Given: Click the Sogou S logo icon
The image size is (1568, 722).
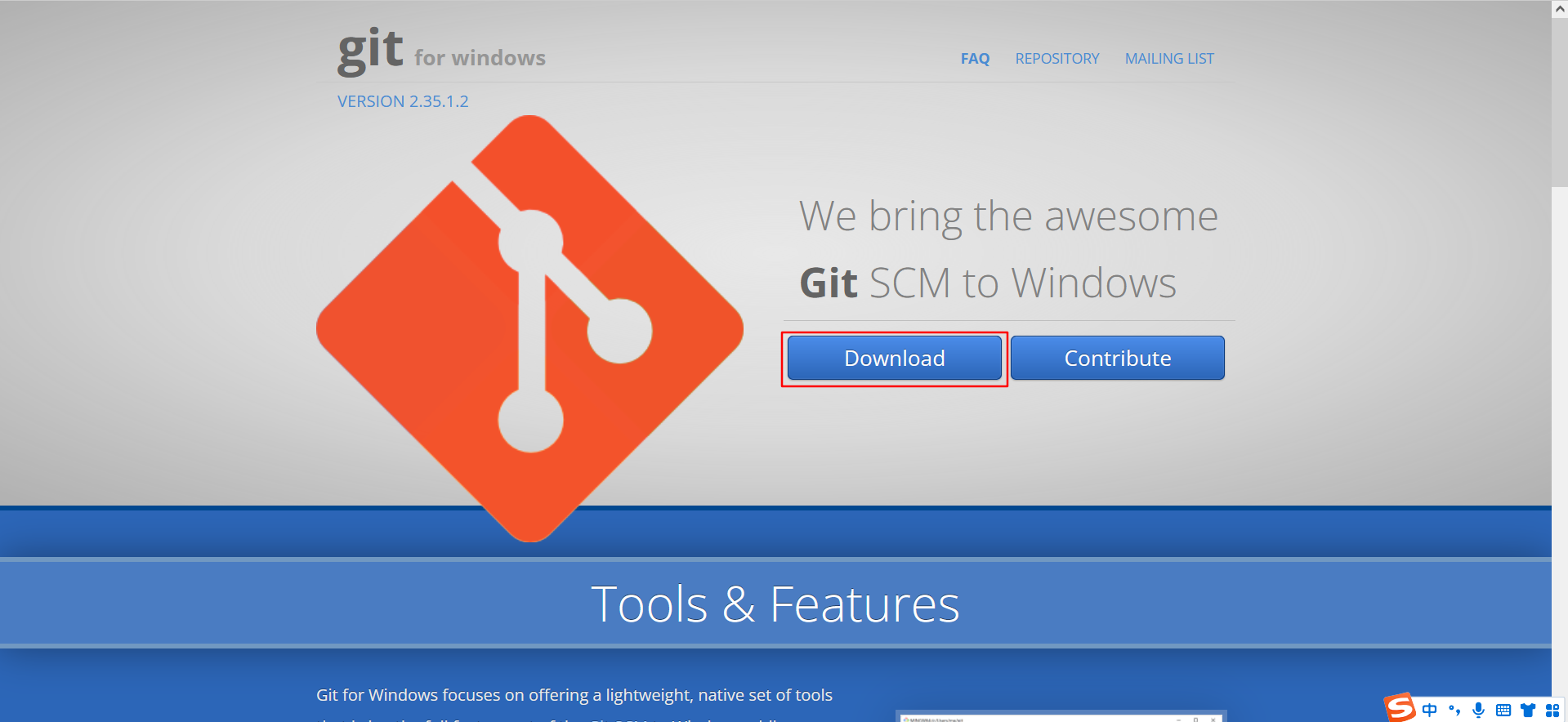Looking at the screenshot, I should 1400,707.
